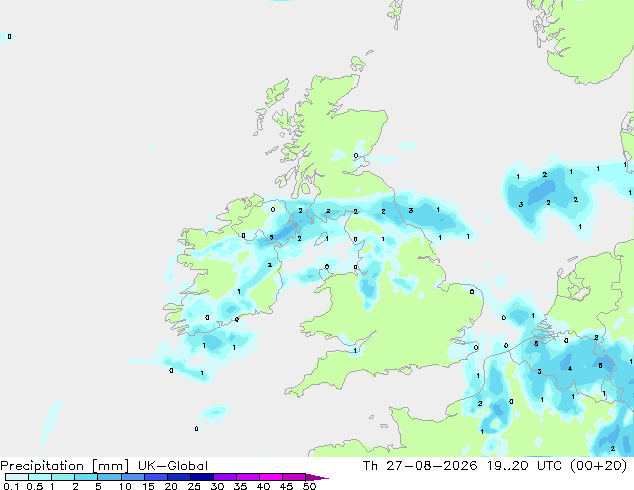
Task: Click the 1–2 mm legend color swatch
Action: tap(63, 477)
